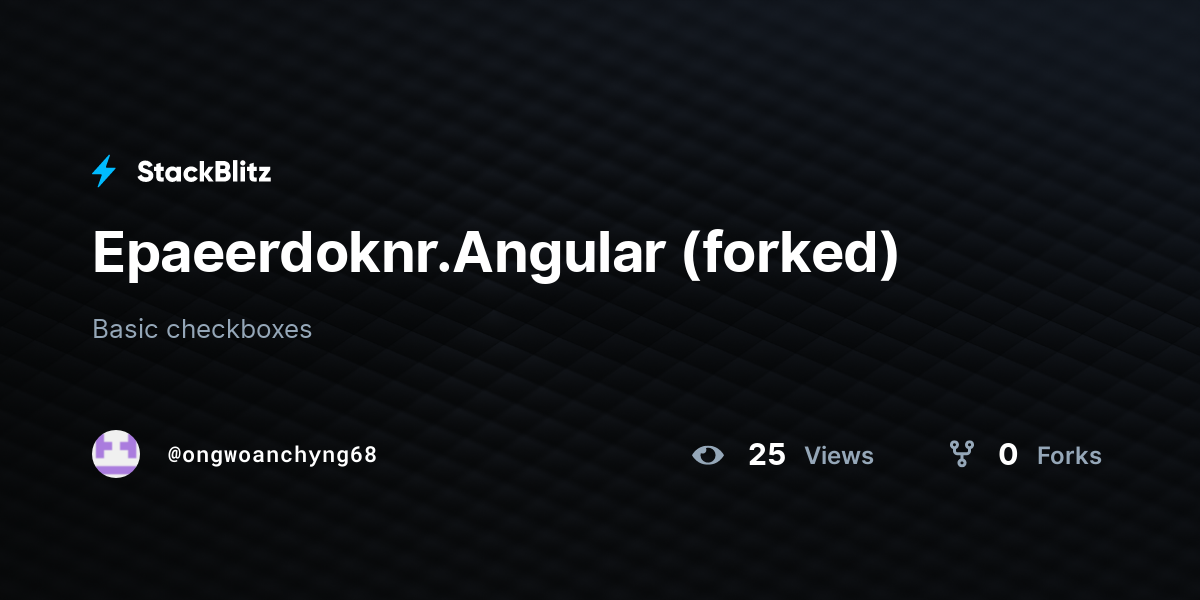
Task: Click the 0 forks count number
Action: (1008, 455)
